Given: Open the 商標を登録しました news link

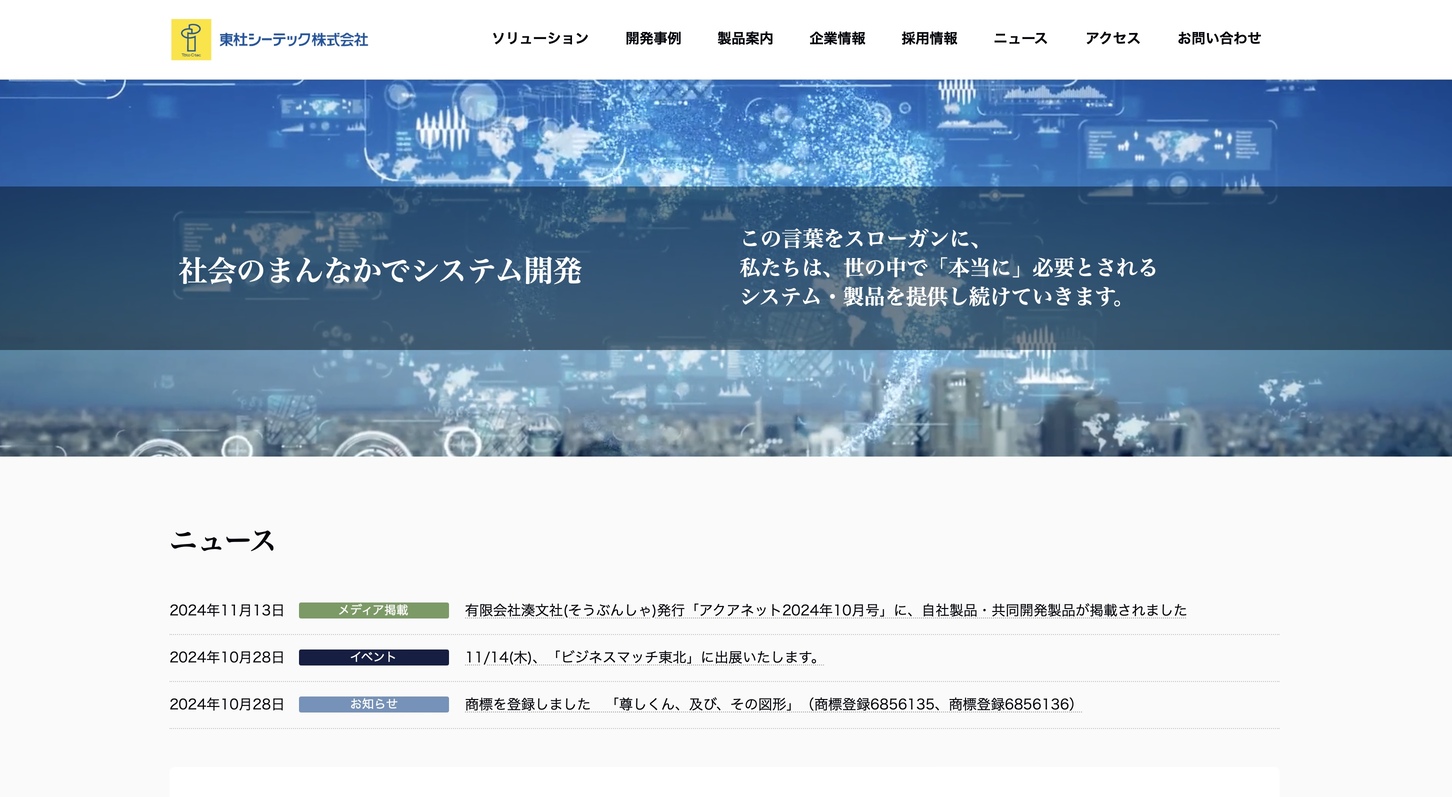Looking at the screenshot, I should coord(773,704).
